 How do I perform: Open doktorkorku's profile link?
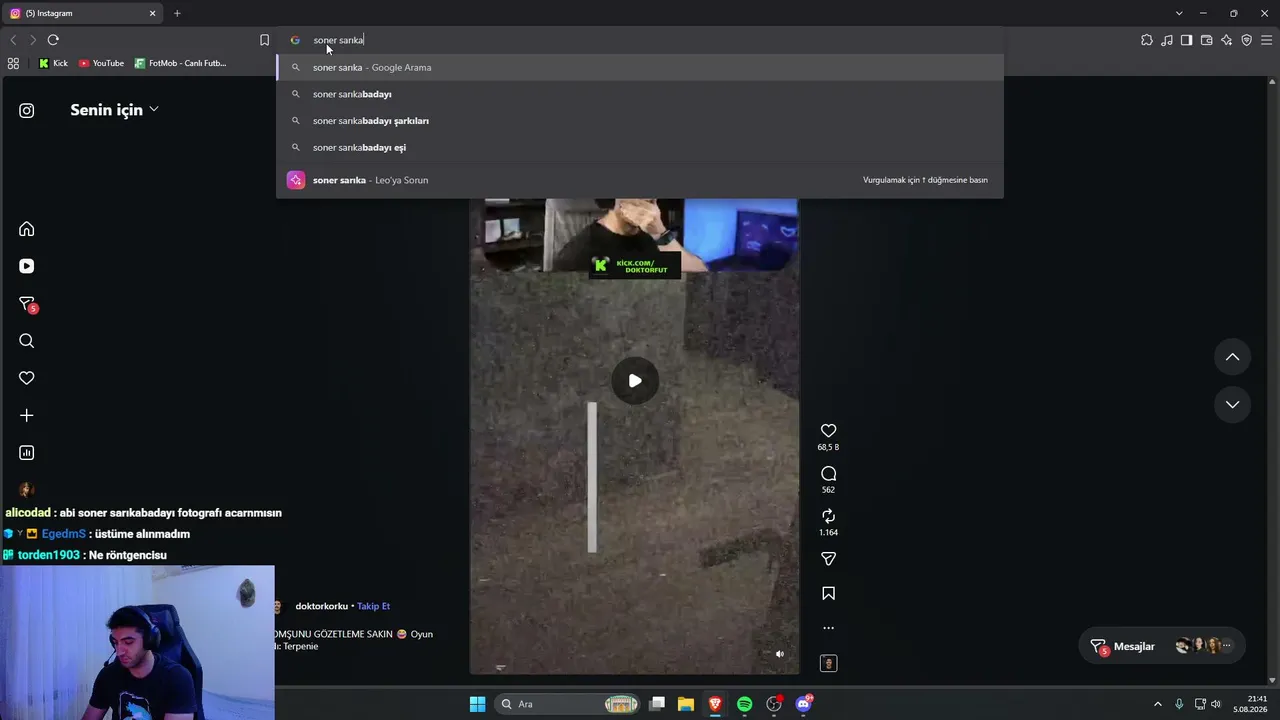322,606
